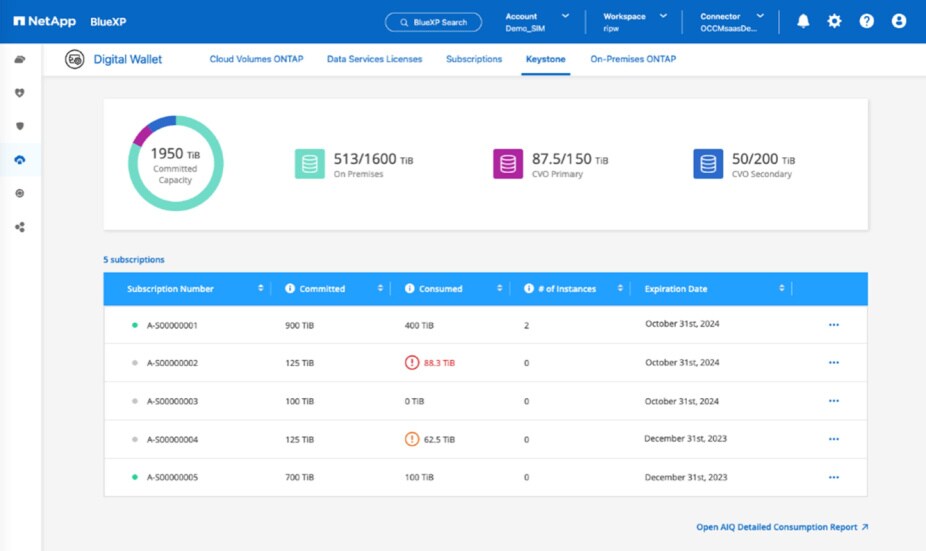The image size is (926, 551).
Task: Click the BlueXP Search field
Action: (x=433, y=22)
